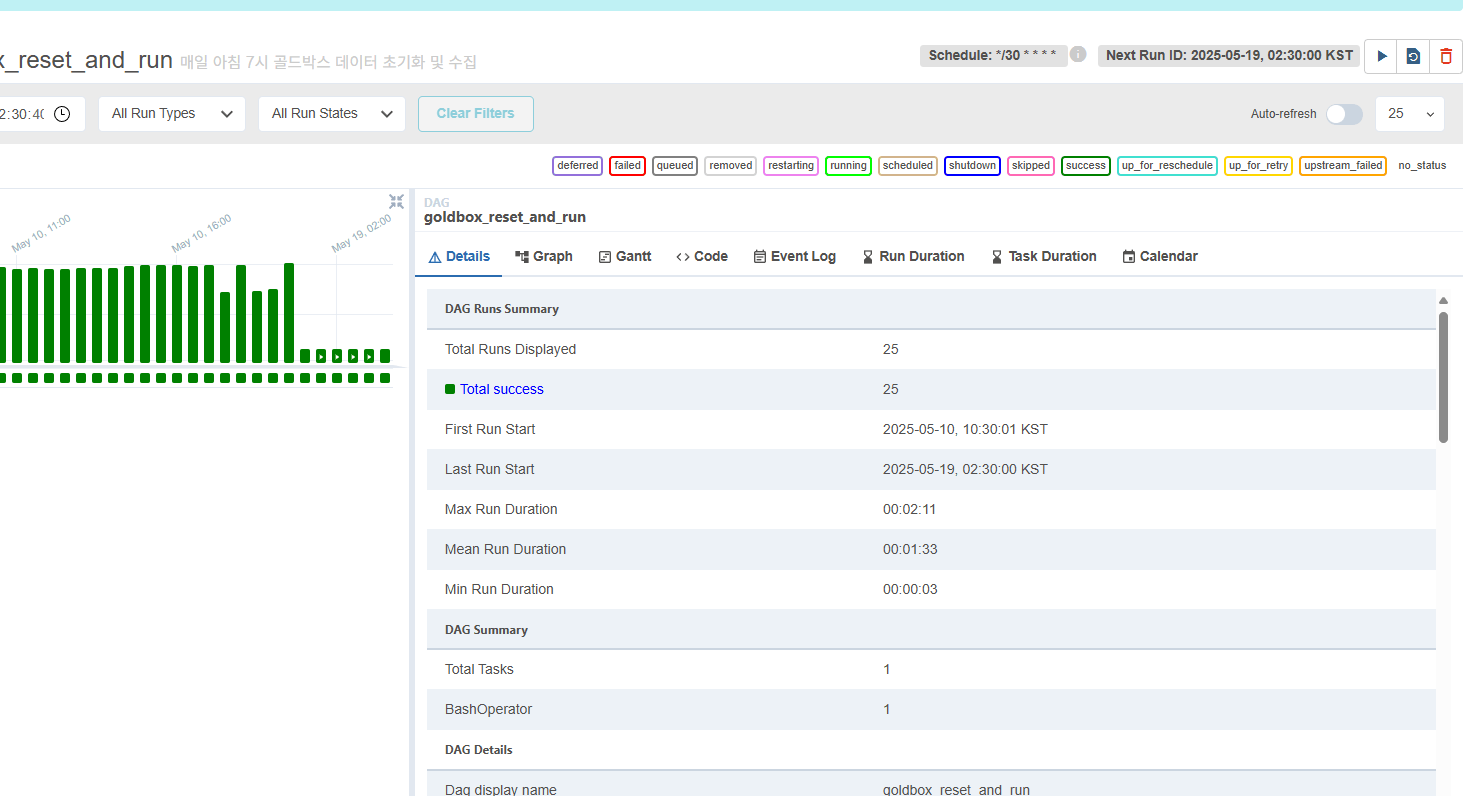Screen dimensions: 1466x796
Task: Click the info icon beside Schedule
Action: [x=1078, y=54]
